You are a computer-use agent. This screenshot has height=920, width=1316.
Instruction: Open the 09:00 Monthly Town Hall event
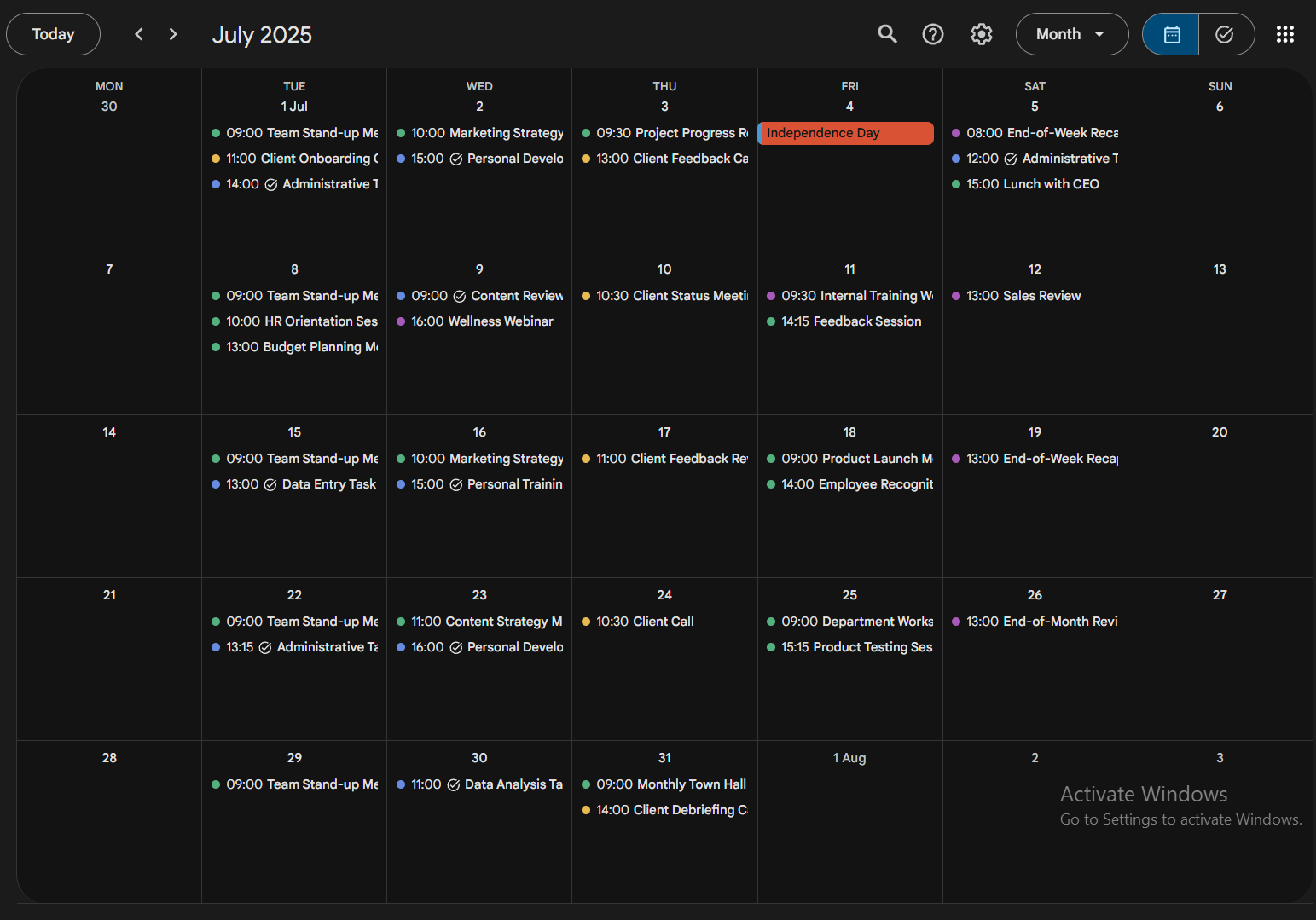coord(670,784)
